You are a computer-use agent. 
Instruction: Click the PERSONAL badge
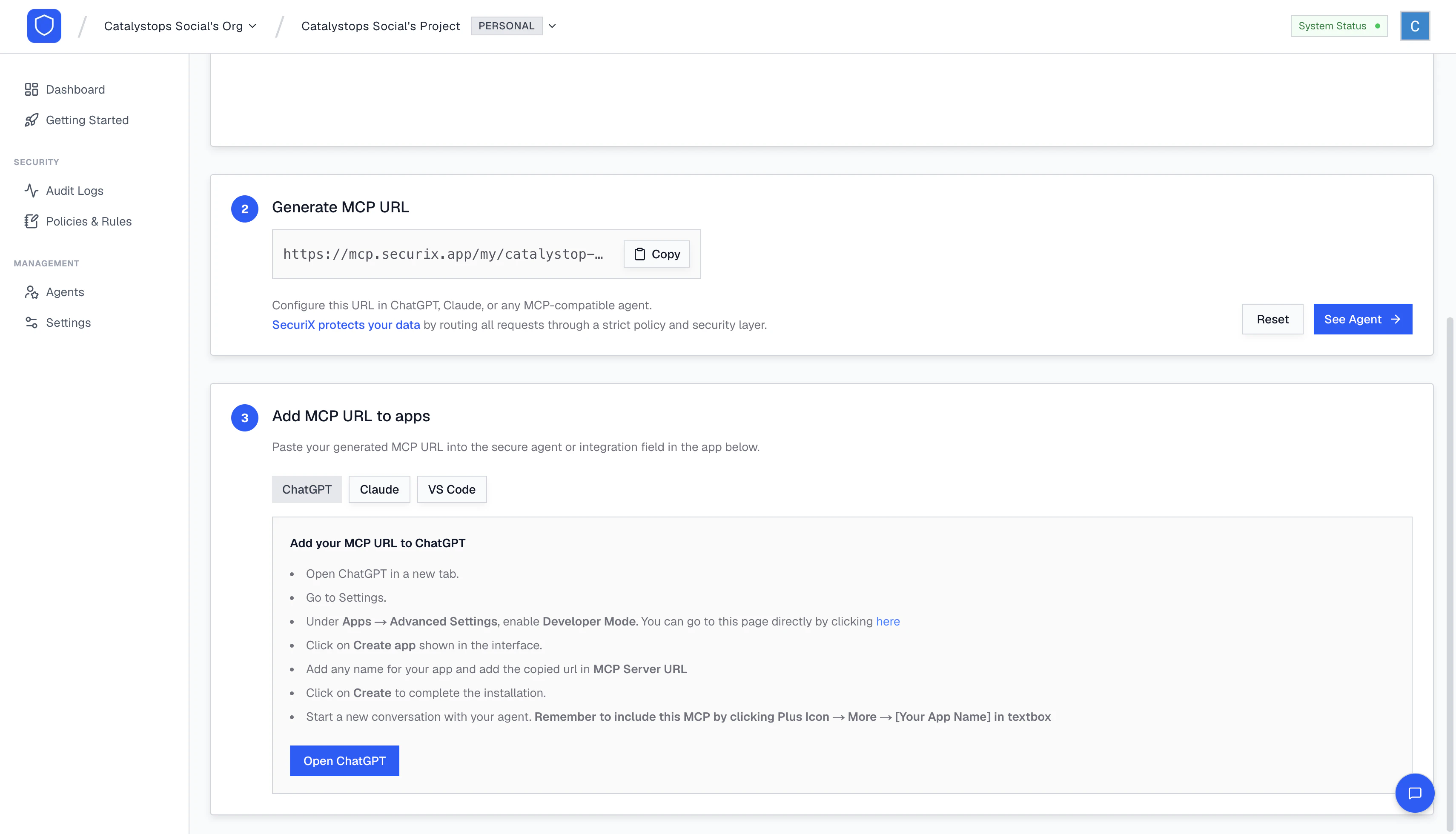point(507,26)
